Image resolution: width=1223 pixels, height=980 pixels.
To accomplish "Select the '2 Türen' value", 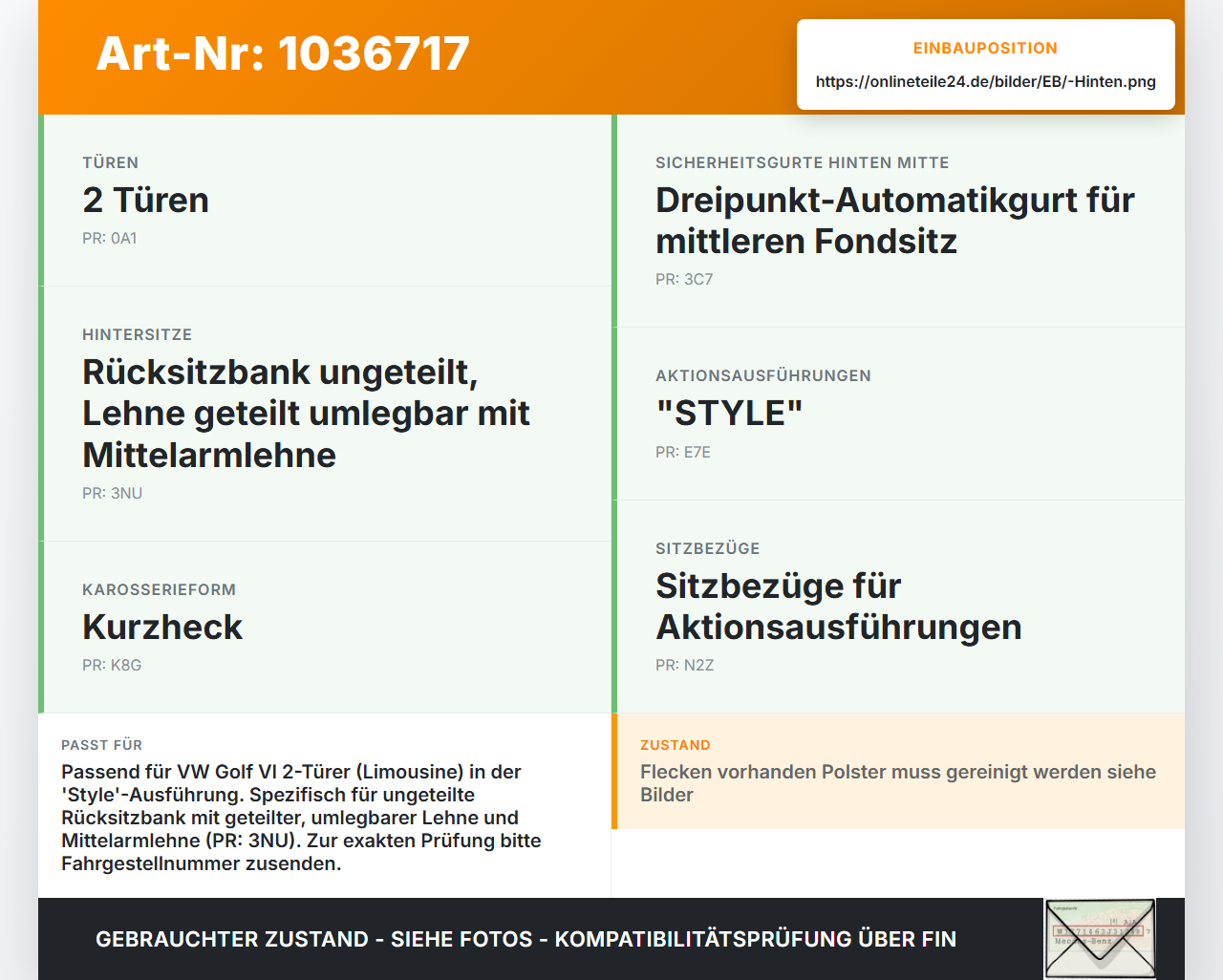I will [x=145, y=200].
